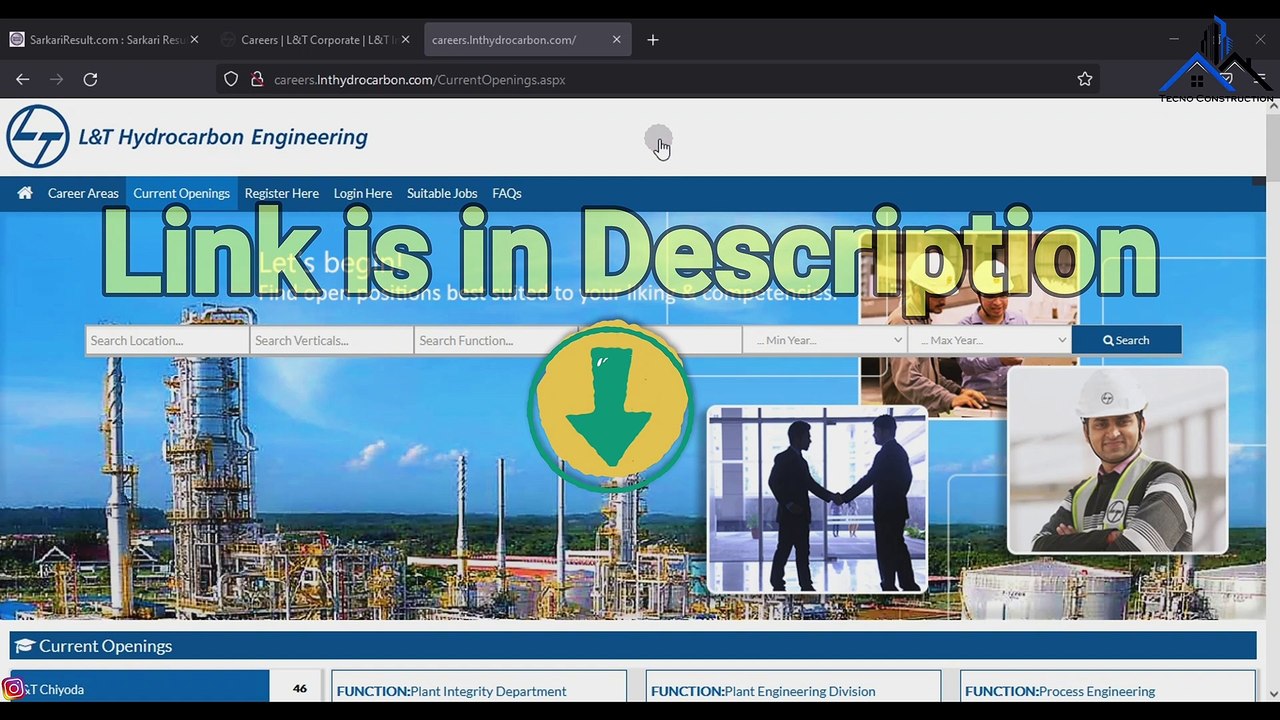The image size is (1280, 720).
Task: Go to Register Here page
Action: 281,193
